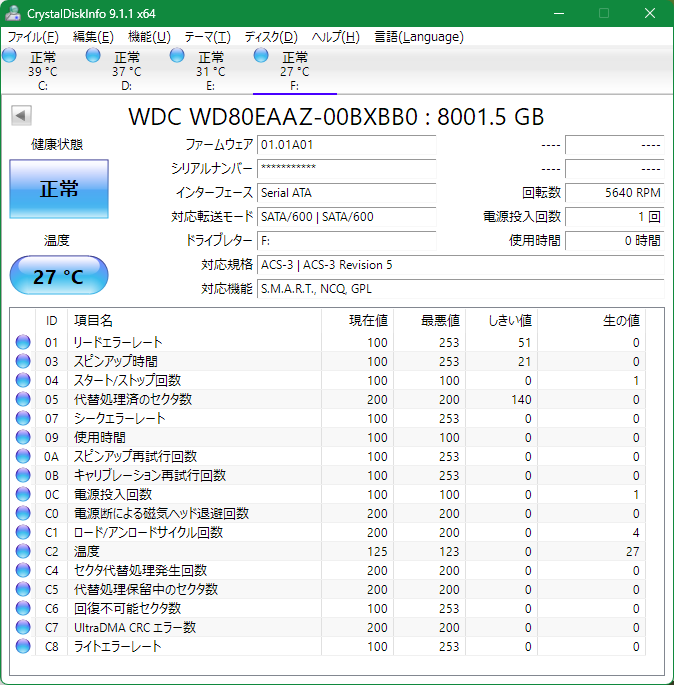The width and height of the screenshot is (674, 685).
Task: Click status orb of row C1 ロード/アンロードサイクル回数
Action: (x=23, y=532)
